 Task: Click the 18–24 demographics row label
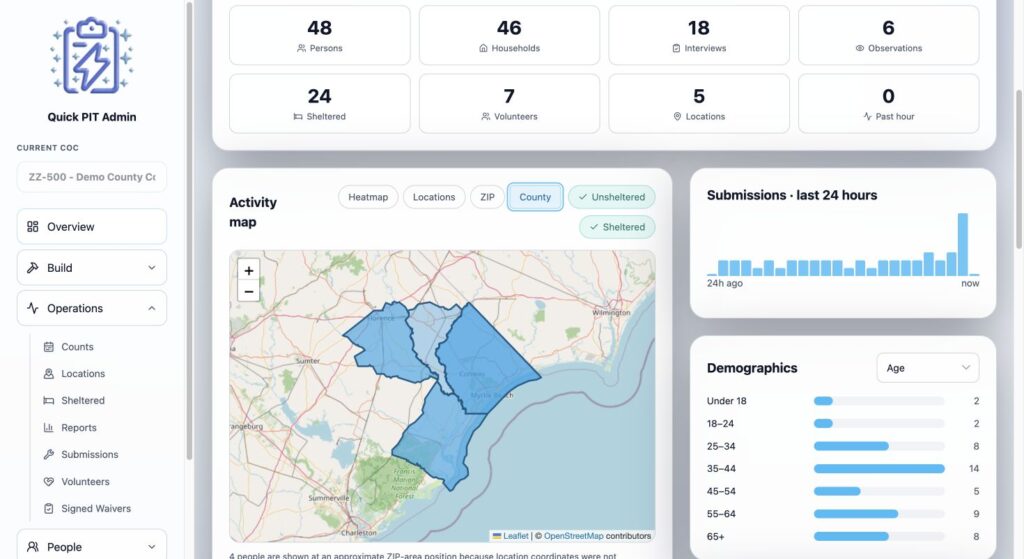tap(720, 424)
